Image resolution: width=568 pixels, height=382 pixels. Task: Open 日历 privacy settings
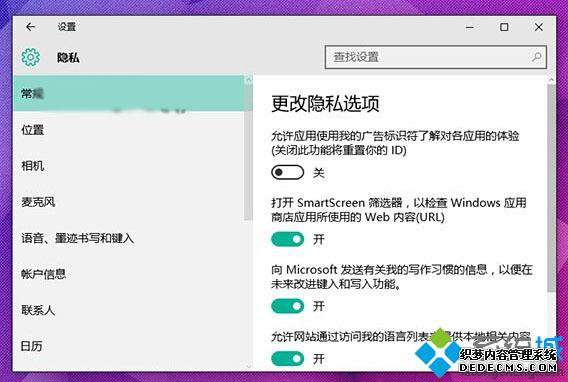[x=128, y=346]
